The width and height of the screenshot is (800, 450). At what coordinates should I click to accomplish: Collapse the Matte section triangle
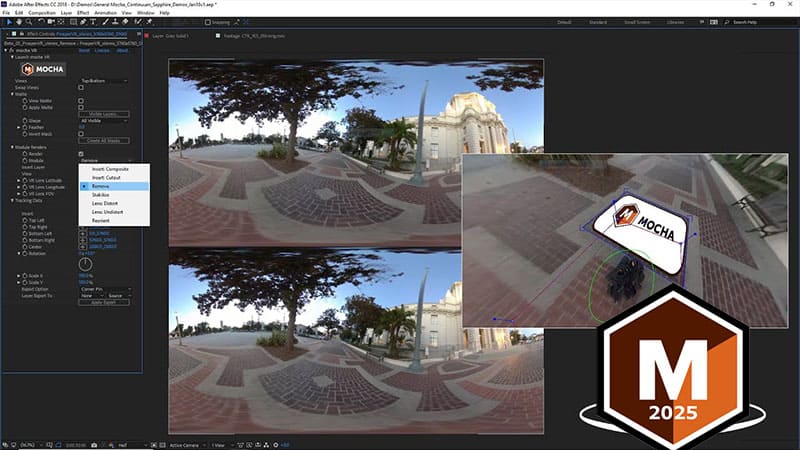pyautogui.click(x=13, y=94)
